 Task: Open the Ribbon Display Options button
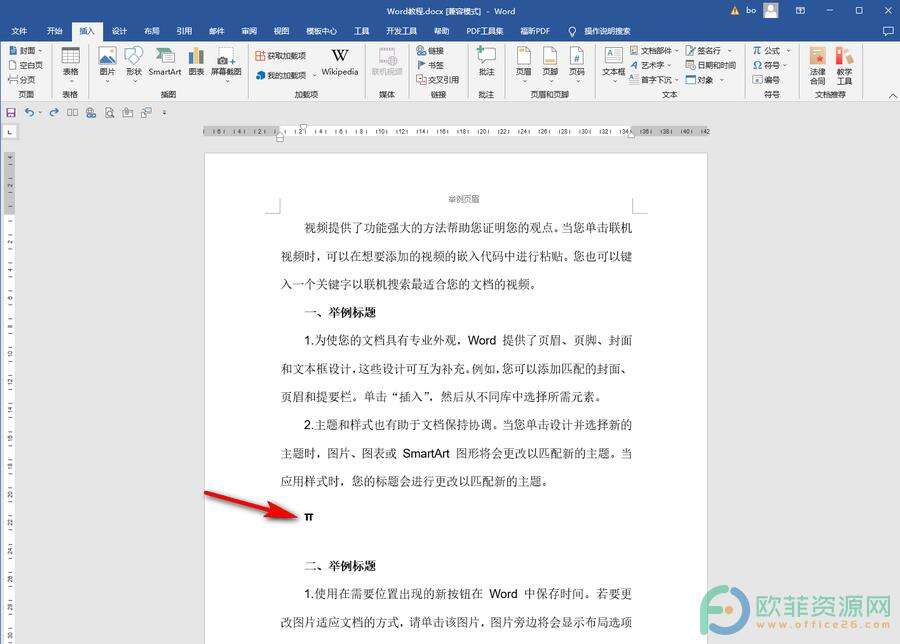[x=800, y=10]
